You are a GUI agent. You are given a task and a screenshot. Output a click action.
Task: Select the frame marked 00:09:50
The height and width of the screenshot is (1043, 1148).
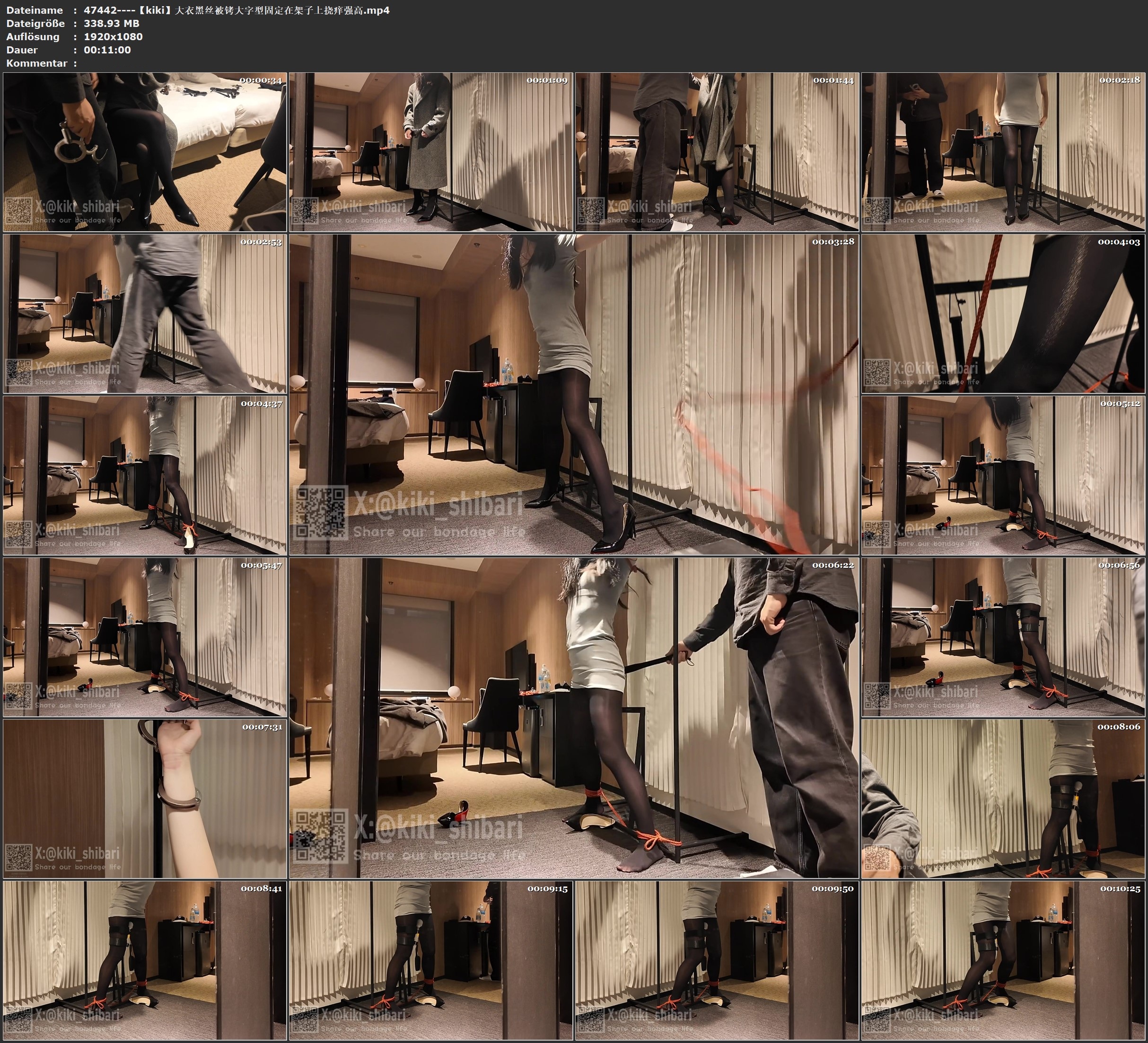pyautogui.click(x=718, y=960)
